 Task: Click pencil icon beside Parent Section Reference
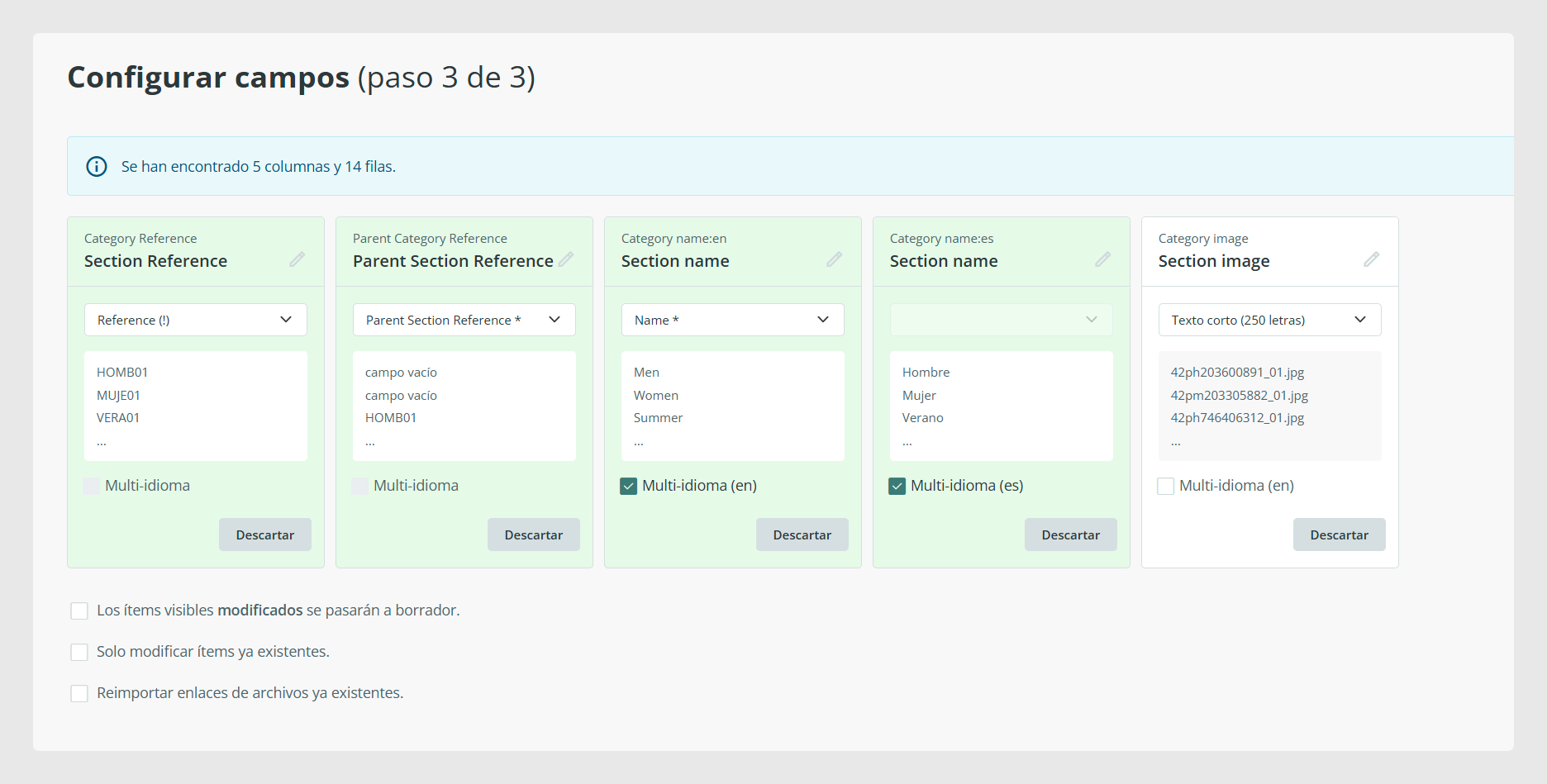point(566,259)
